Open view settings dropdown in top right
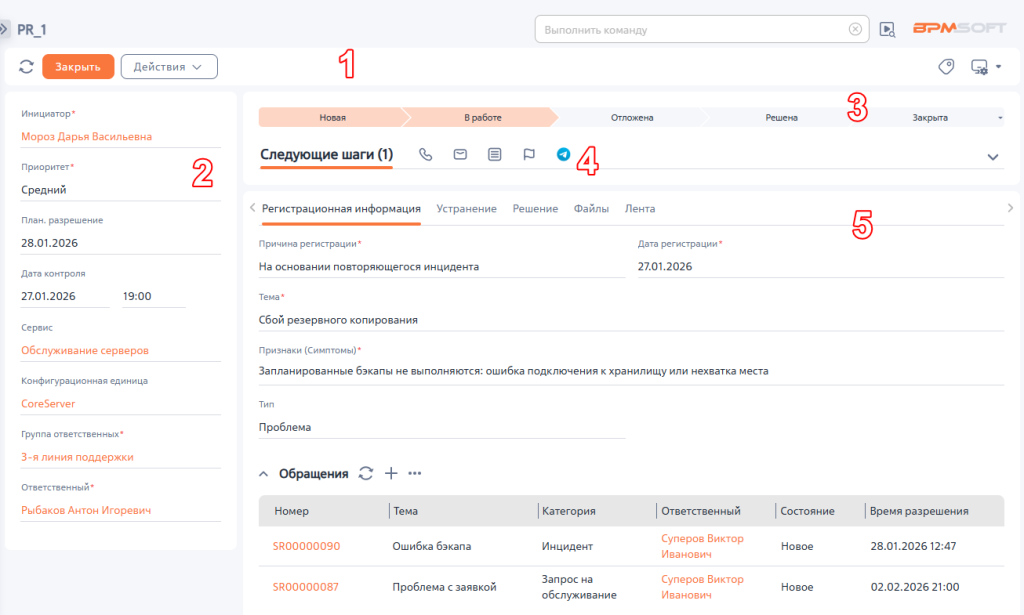 pyautogui.click(x=985, y=67)
